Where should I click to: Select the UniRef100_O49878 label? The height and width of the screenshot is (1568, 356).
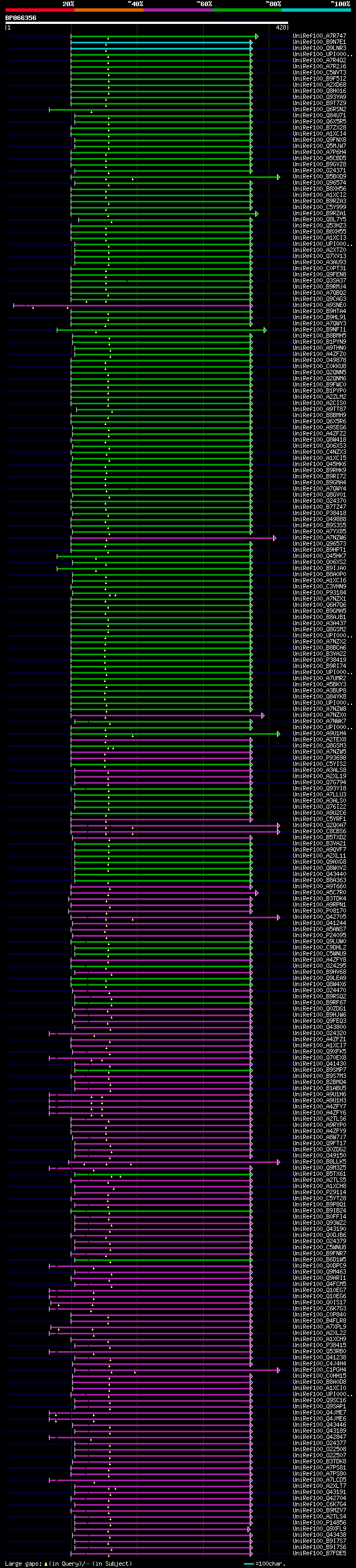tap(319, 360)
